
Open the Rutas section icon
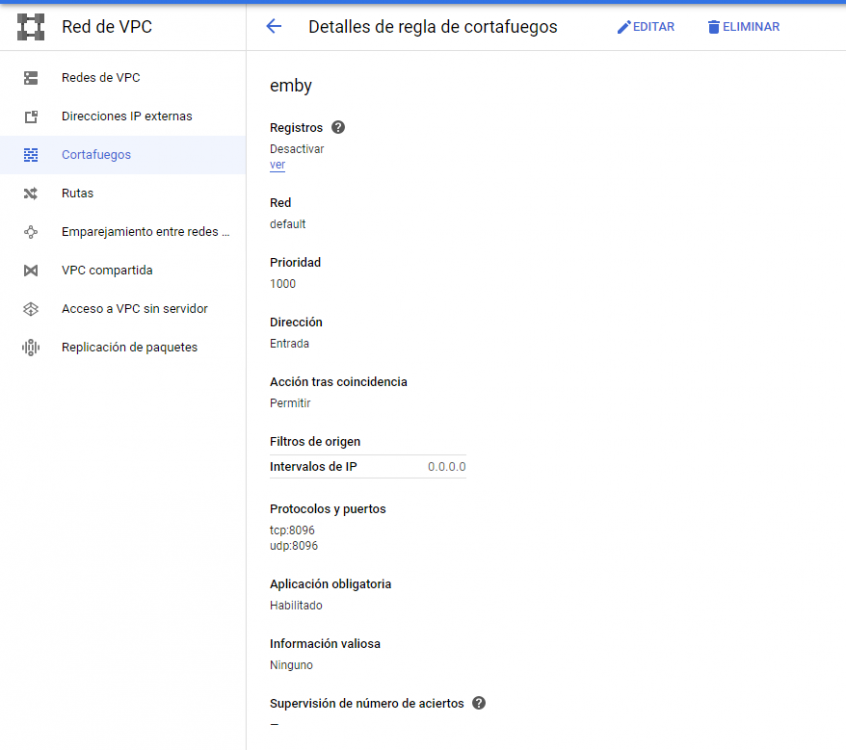coord(33,193)
